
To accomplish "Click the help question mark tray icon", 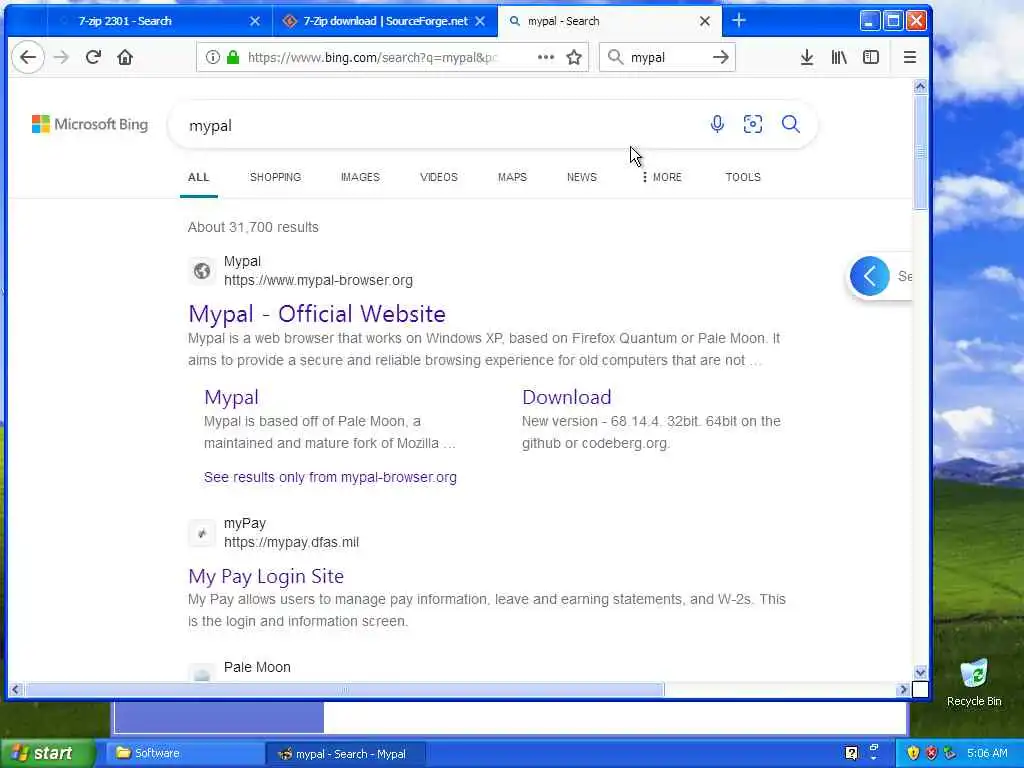I will pyautogui.click(x=851, y=753).
